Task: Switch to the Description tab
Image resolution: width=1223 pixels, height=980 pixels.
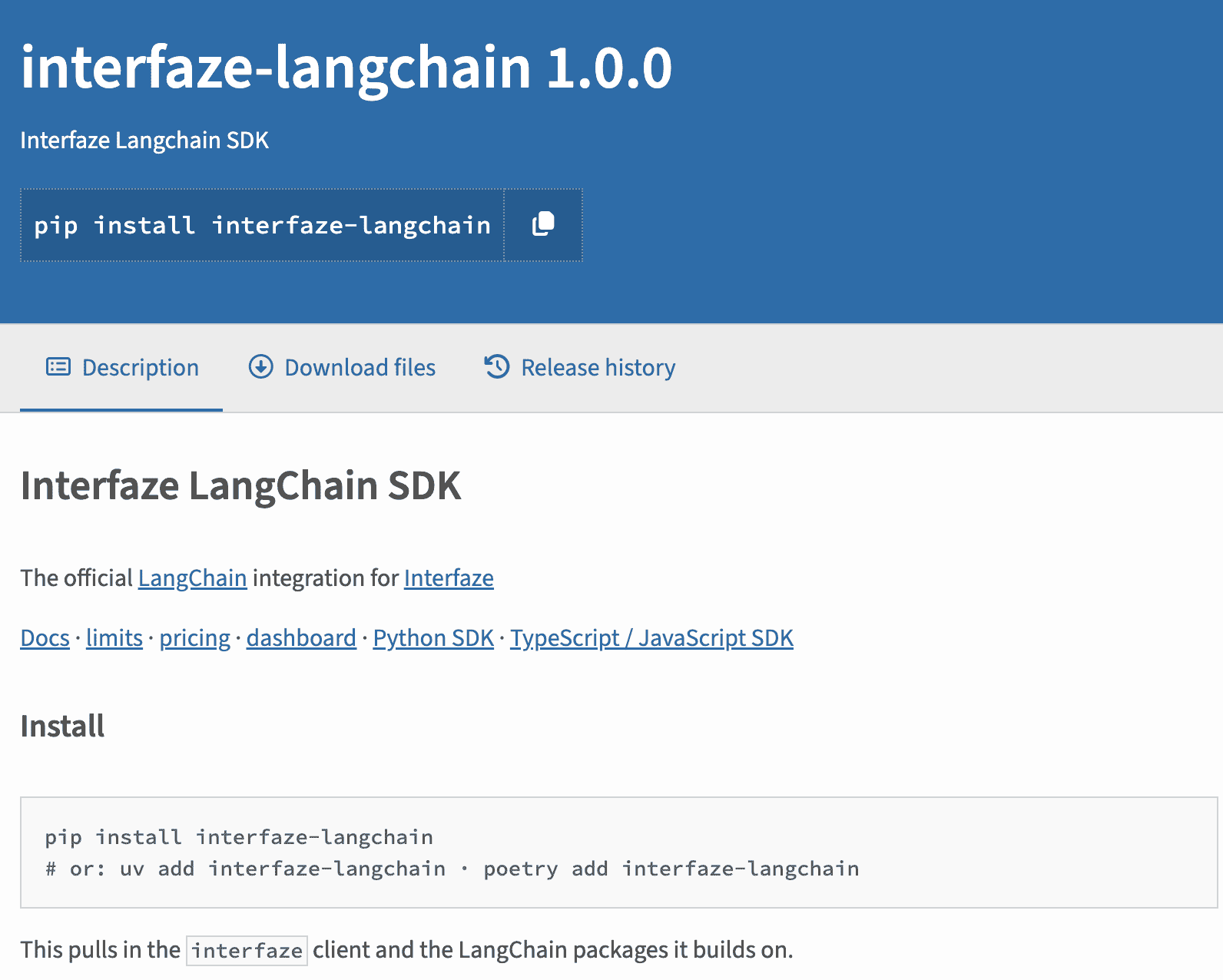Action: pos(121,368)
